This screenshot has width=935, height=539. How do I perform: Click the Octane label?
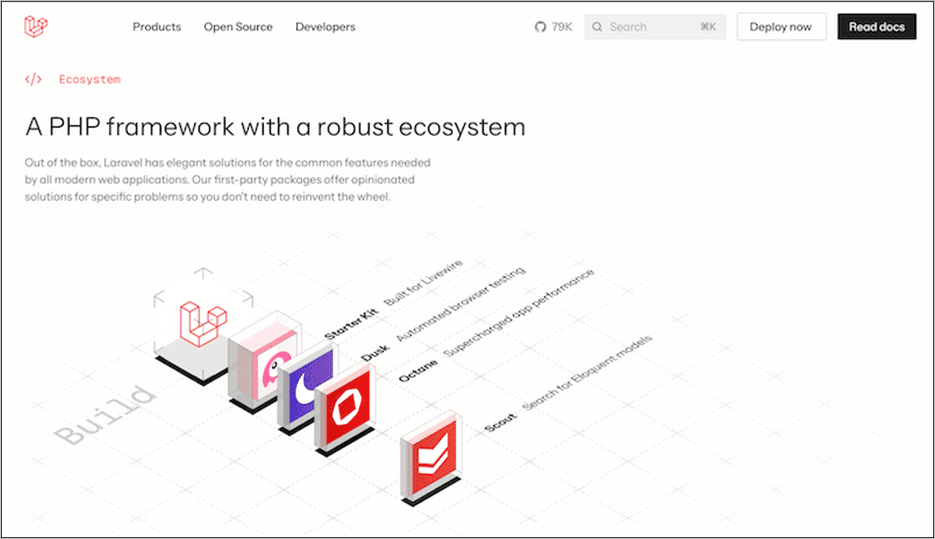tap(417, 371)
